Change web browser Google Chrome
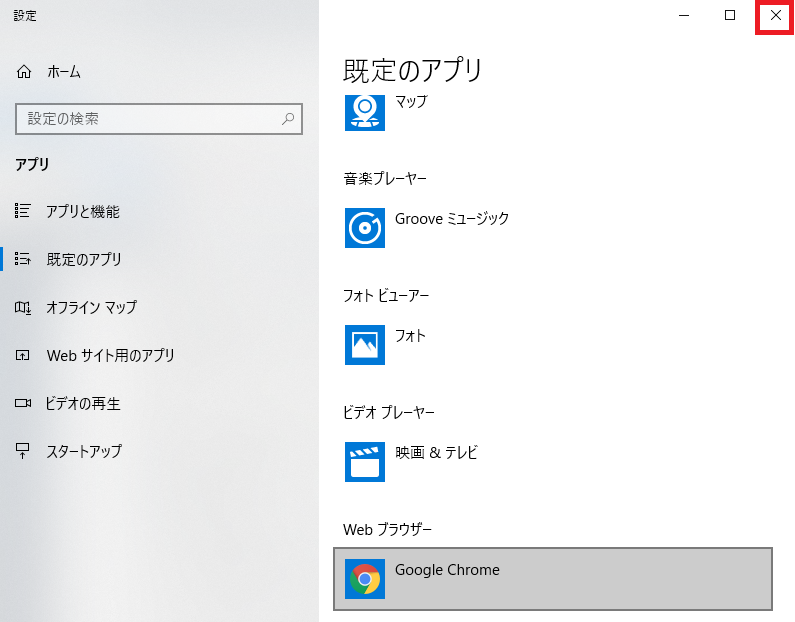This screenshot has width=795, height=622. 553,579
